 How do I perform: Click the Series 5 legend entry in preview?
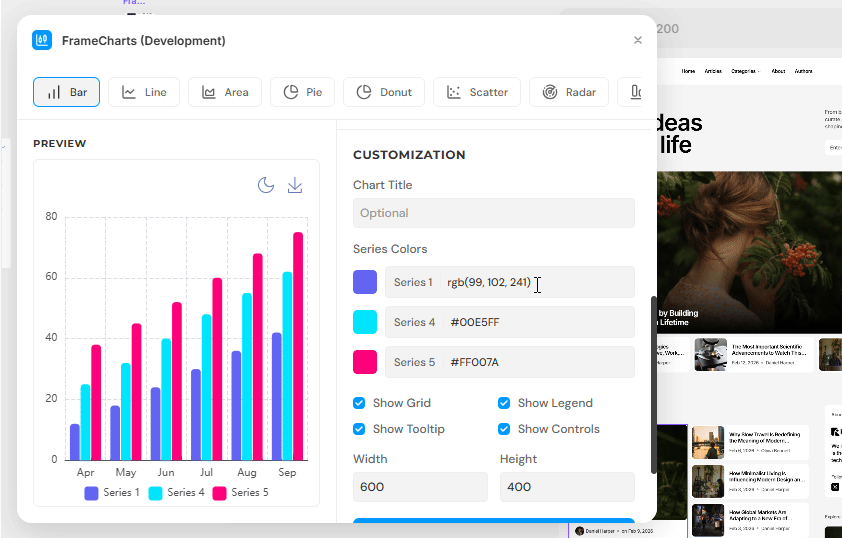pyautogui.click(x=241, y=493)
